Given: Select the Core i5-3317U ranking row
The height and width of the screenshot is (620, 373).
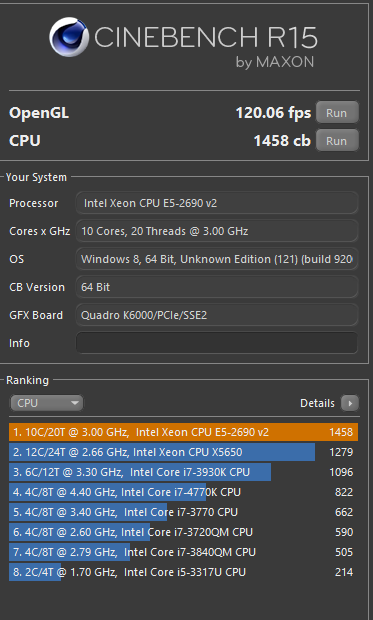Looking at the screenshot, I should coord(184,572).
